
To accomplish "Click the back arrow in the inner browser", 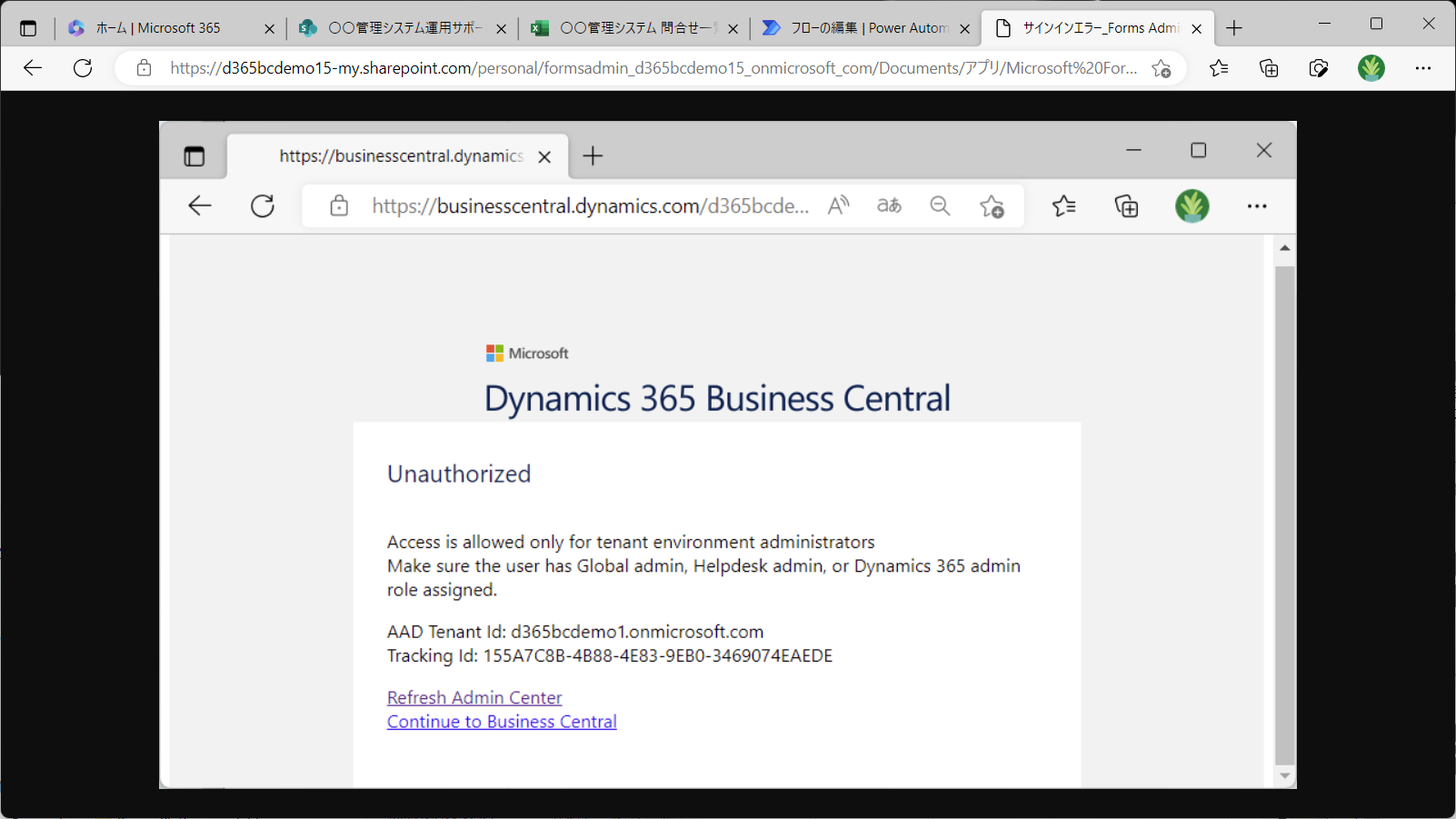I will click(x=200, y=205).
